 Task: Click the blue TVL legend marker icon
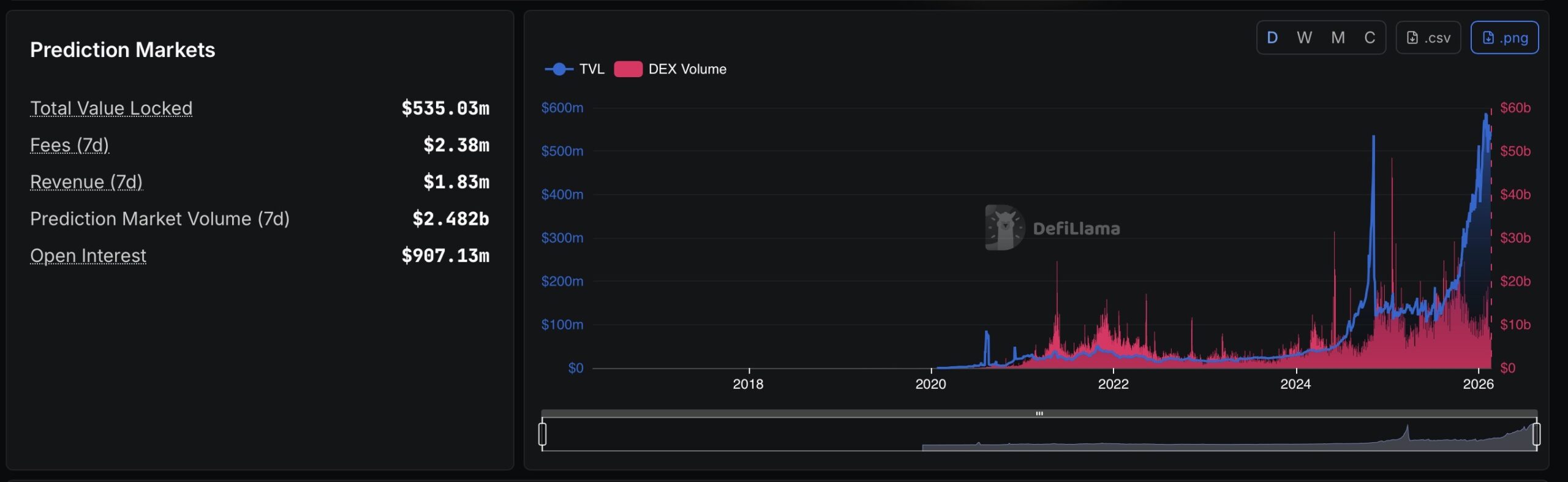pos(559,69)
